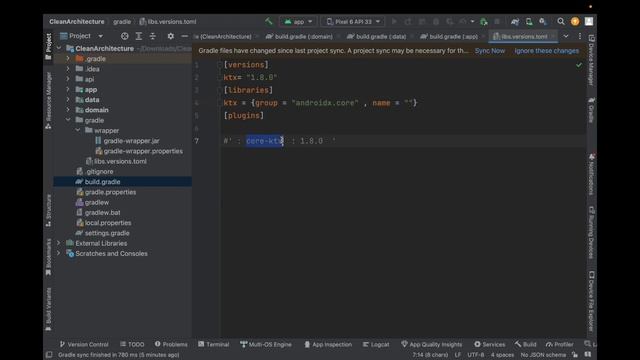
Task: Open the Problems tool window
Action: click(171, 344)
